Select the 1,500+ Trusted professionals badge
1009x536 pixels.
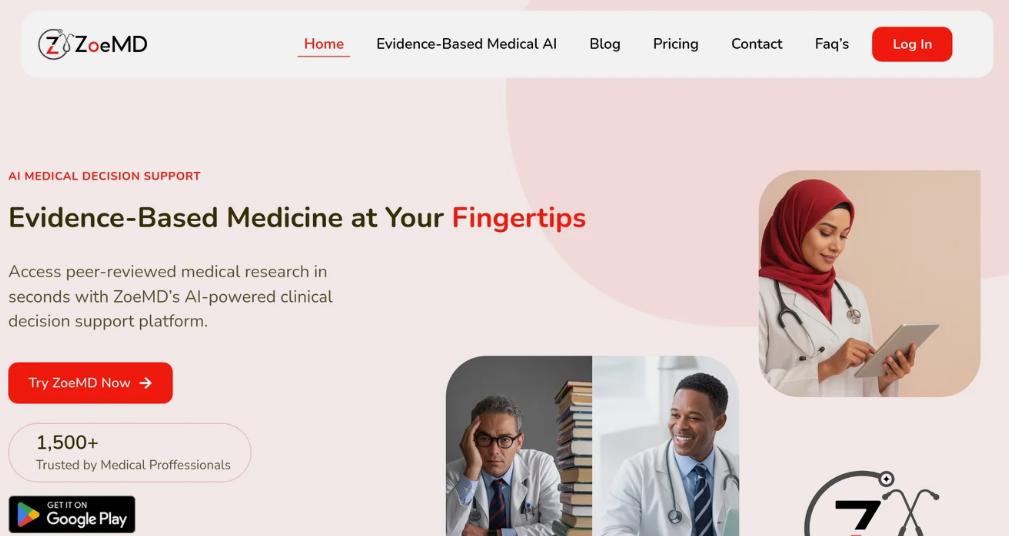coord(129,452)
